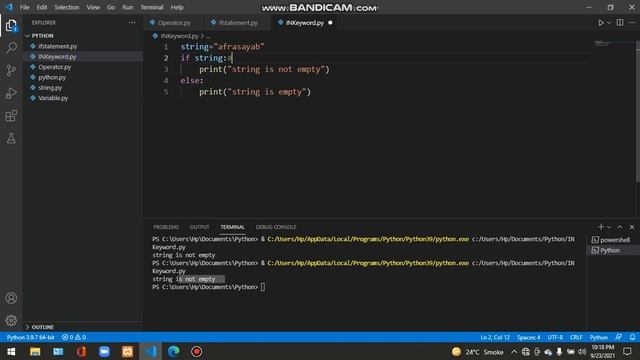Open the Run menu
This screenshot has height=360, width=640.
[127, 7]
